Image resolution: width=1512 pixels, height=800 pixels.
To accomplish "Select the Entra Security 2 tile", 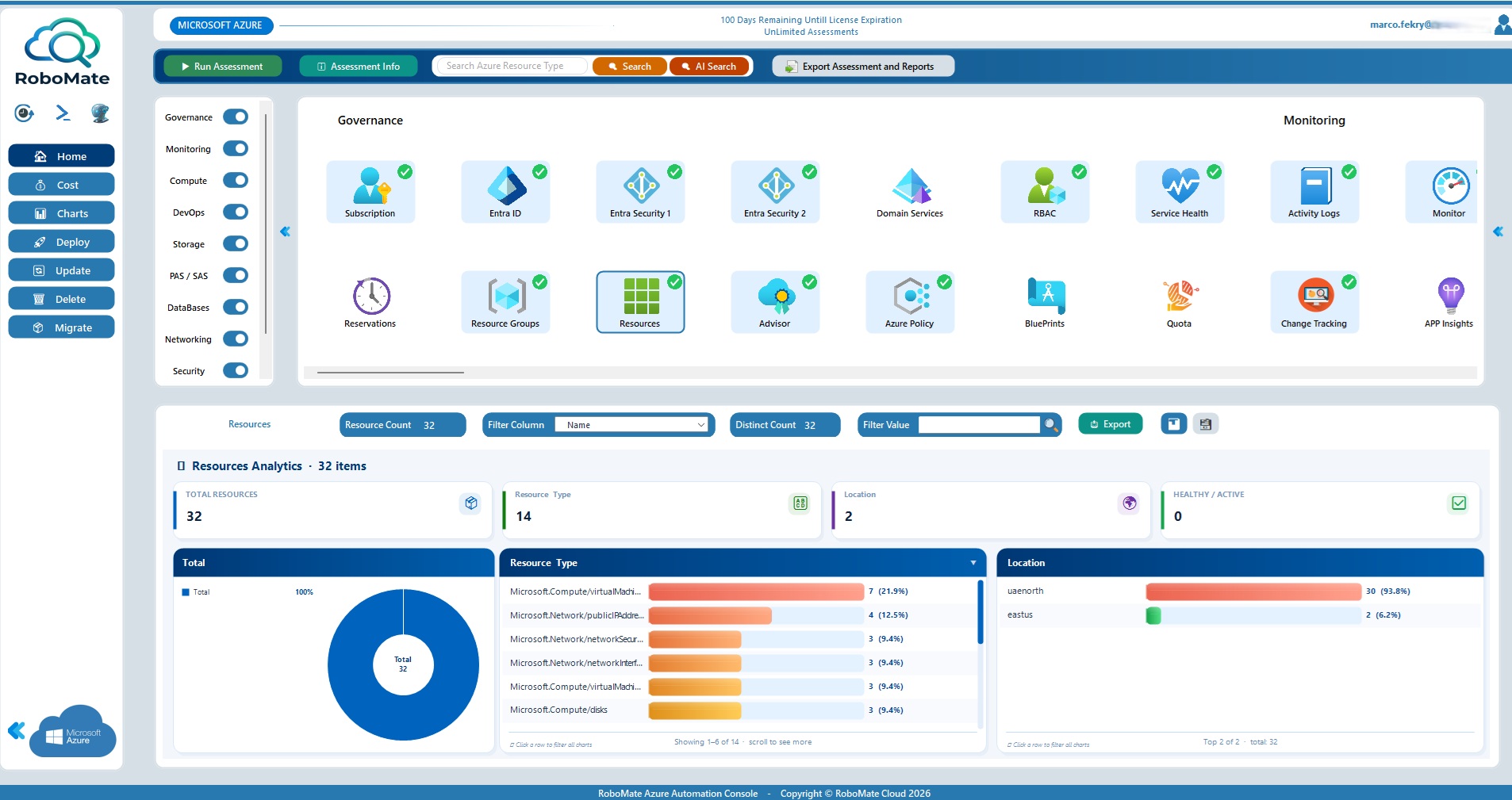I will [x=775, y=192].
